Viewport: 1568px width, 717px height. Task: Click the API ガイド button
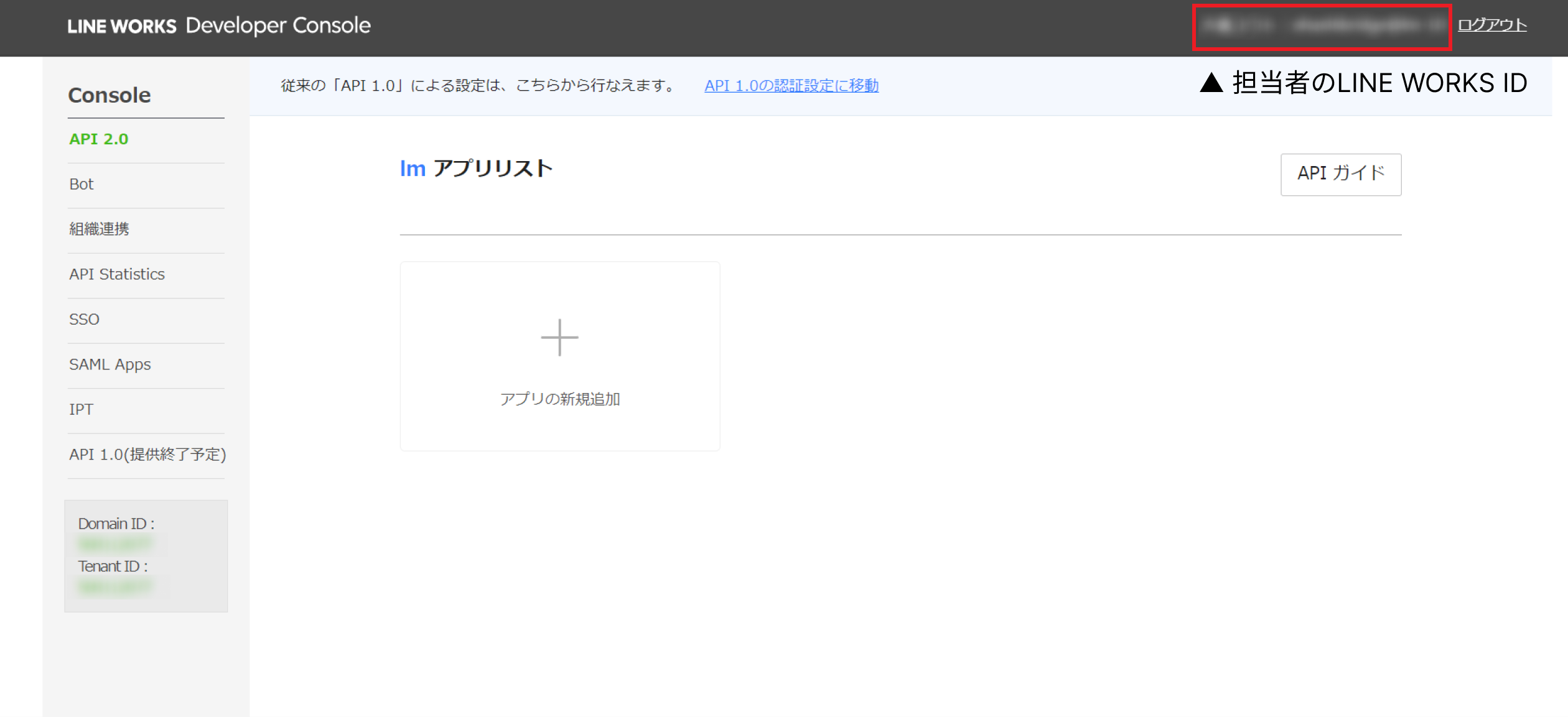pyautogui.click(x=1340, y=174)
